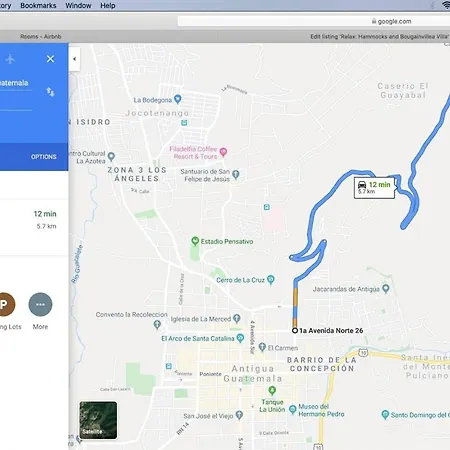Switch to the Rooms - Airbnb tab
This screenshot has width=450, height=450.
pos(41,36)
